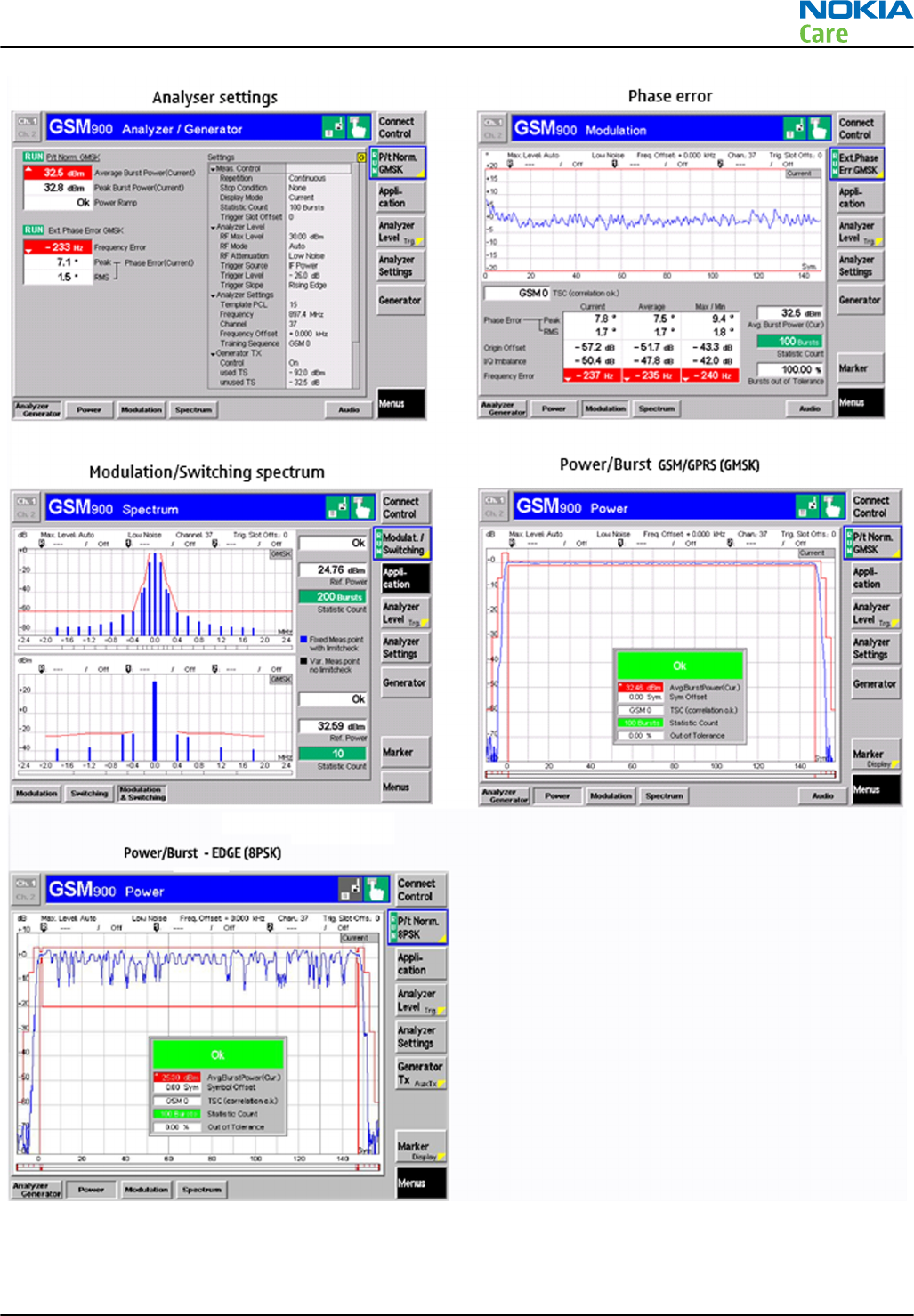Click Analyzer Level softkey in Phase error window
This screenshot has width=914, height=1316.
point(860,232)
